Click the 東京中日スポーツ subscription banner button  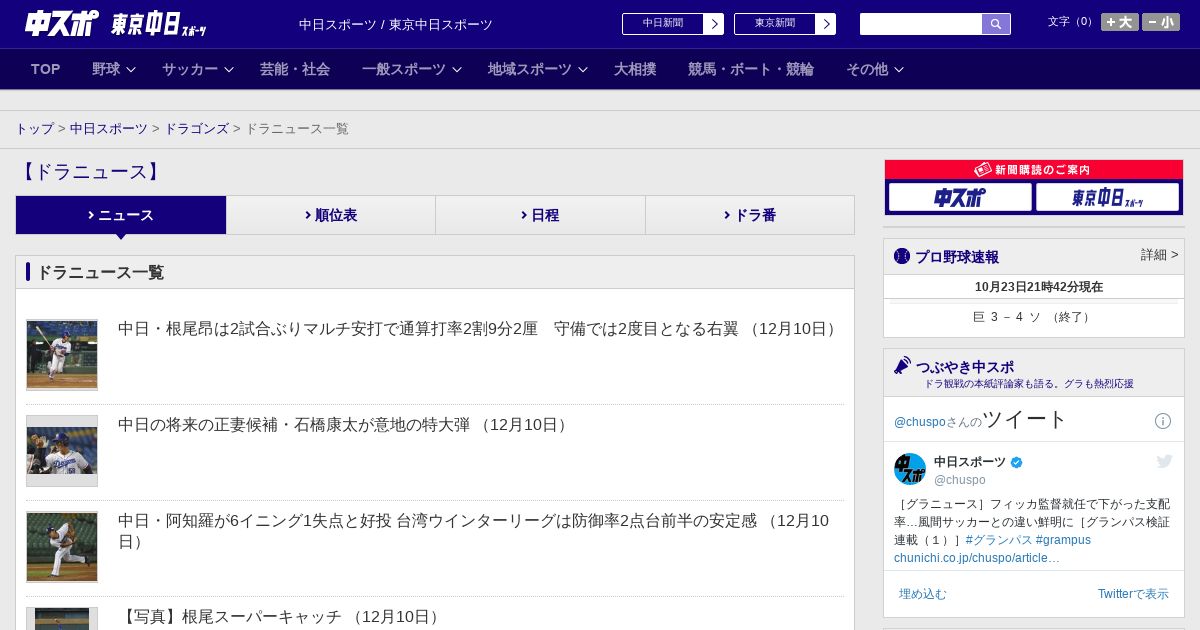(x=1107, y=197)
